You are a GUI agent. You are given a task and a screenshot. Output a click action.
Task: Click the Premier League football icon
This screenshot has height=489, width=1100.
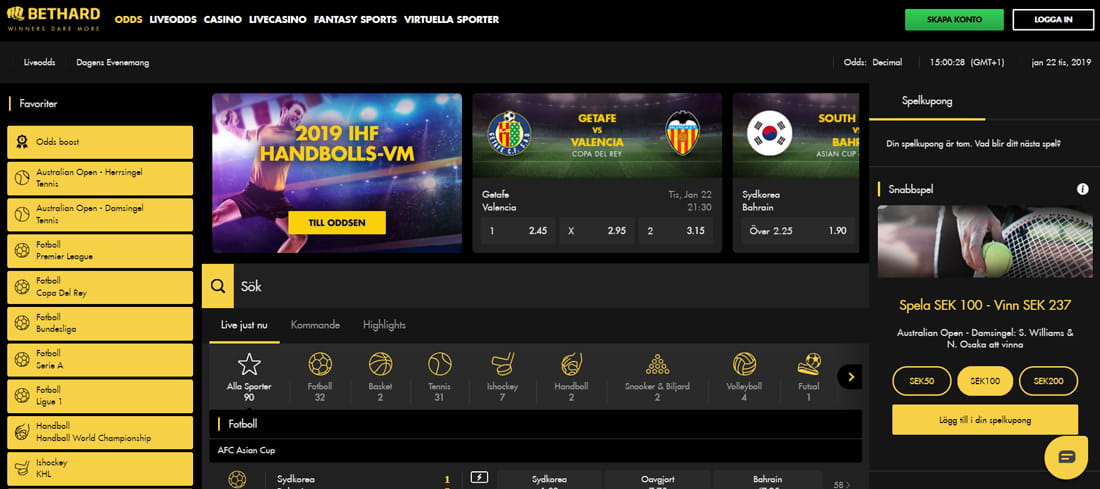click(22, 251)
